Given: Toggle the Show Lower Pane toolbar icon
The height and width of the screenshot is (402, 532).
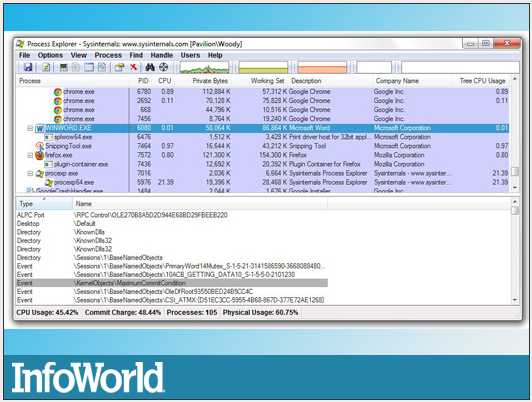Looking at the screenshot, I should tap(89, 67).
